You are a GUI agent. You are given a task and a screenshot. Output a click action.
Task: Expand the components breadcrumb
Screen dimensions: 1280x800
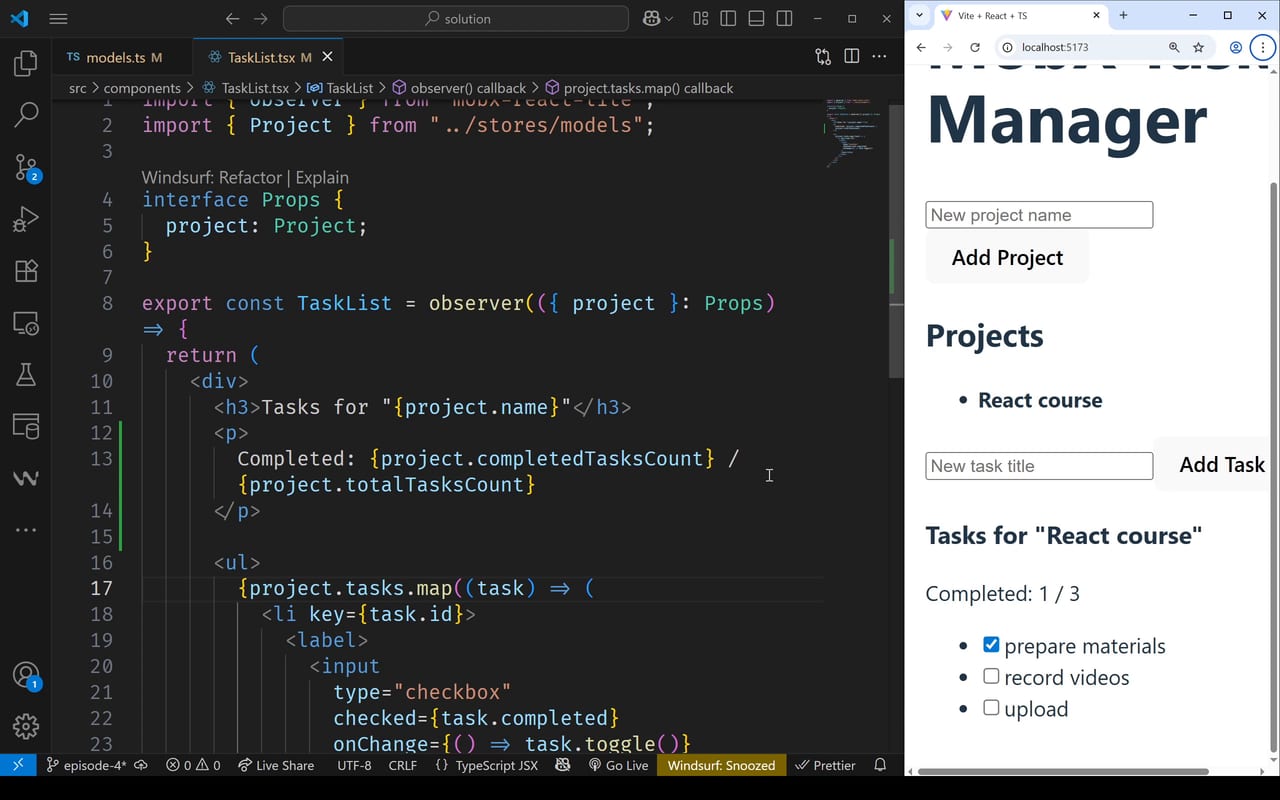[142, 88]
